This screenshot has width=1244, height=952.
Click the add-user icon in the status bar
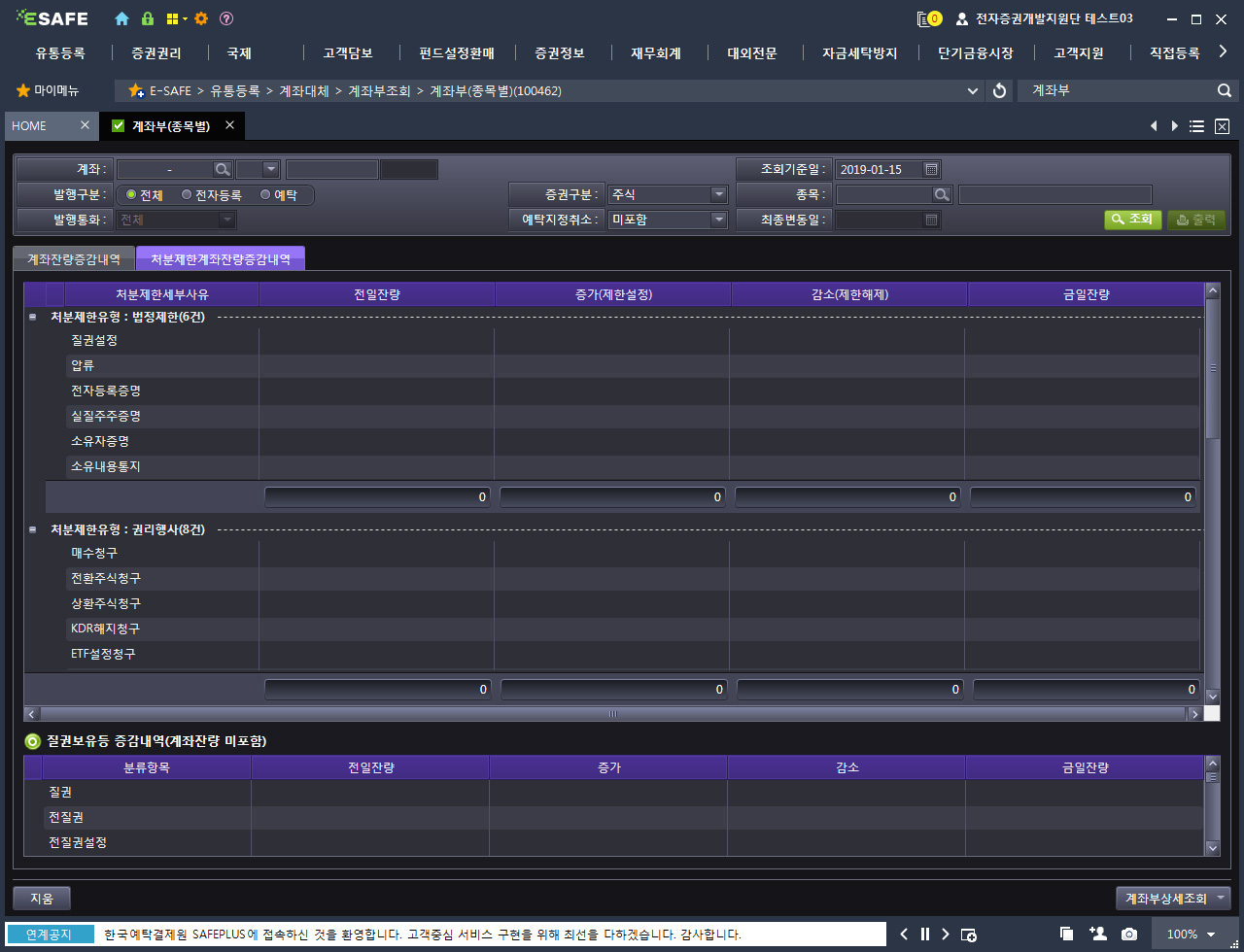click(1098, 934)
